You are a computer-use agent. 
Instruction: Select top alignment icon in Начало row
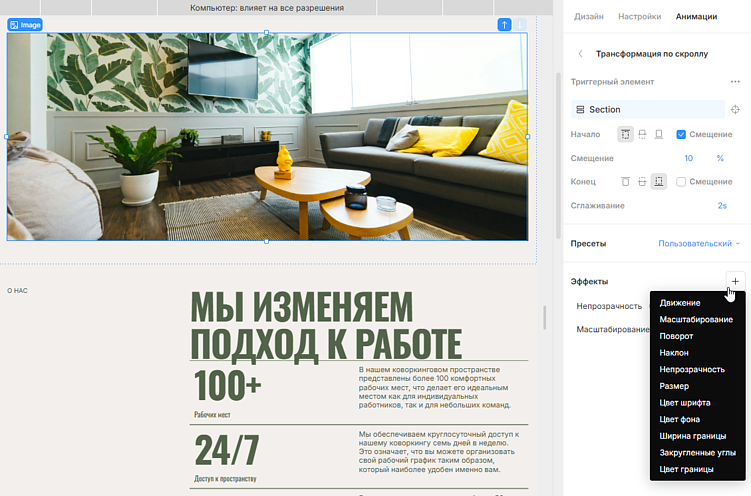click(x=626, y=135)
